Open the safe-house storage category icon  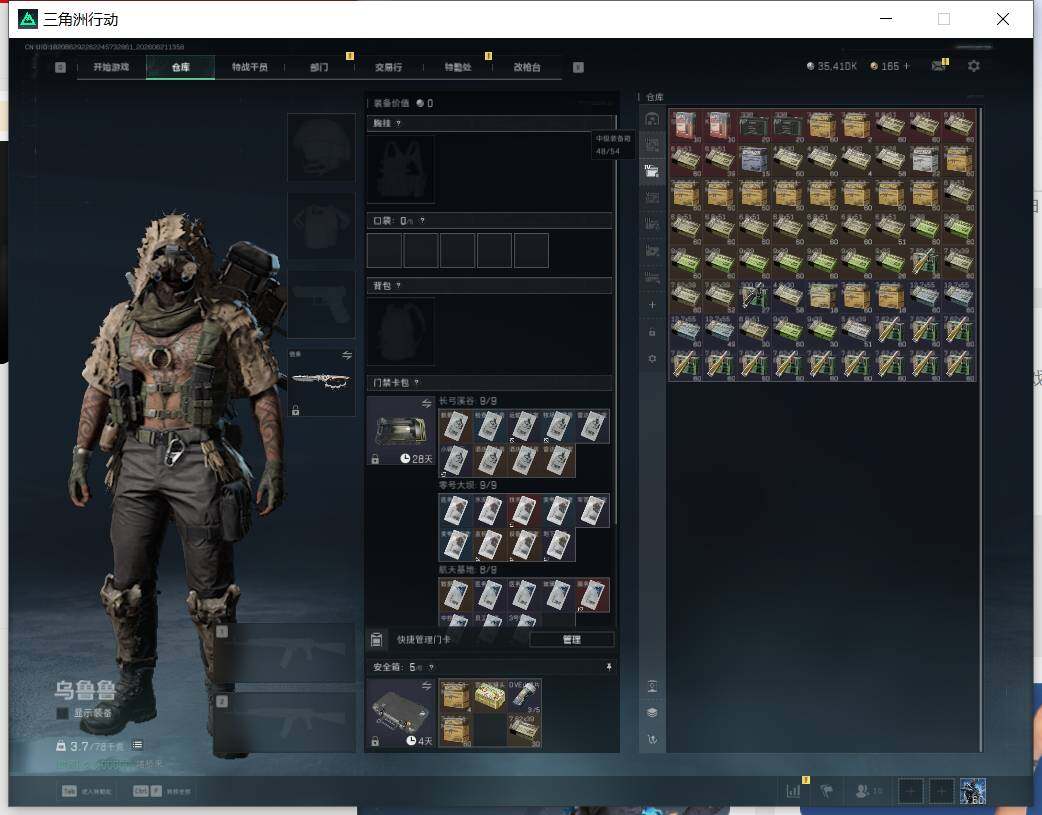click(x=652, y=119)
